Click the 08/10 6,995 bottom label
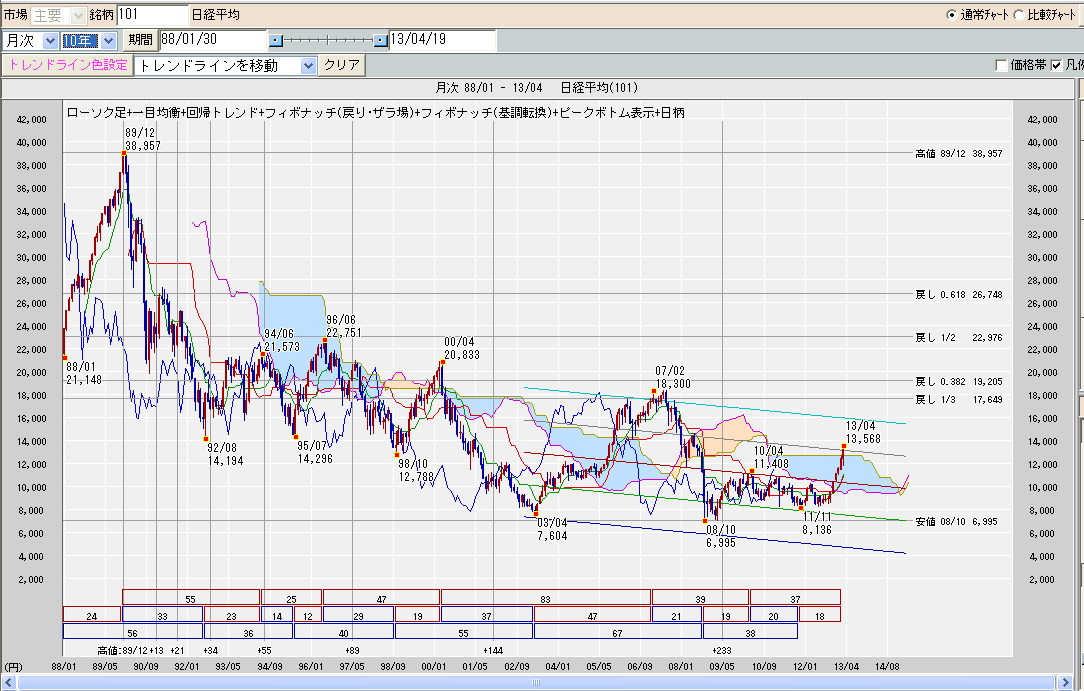Screen dimensions: 1084x691 pos(721,536)
